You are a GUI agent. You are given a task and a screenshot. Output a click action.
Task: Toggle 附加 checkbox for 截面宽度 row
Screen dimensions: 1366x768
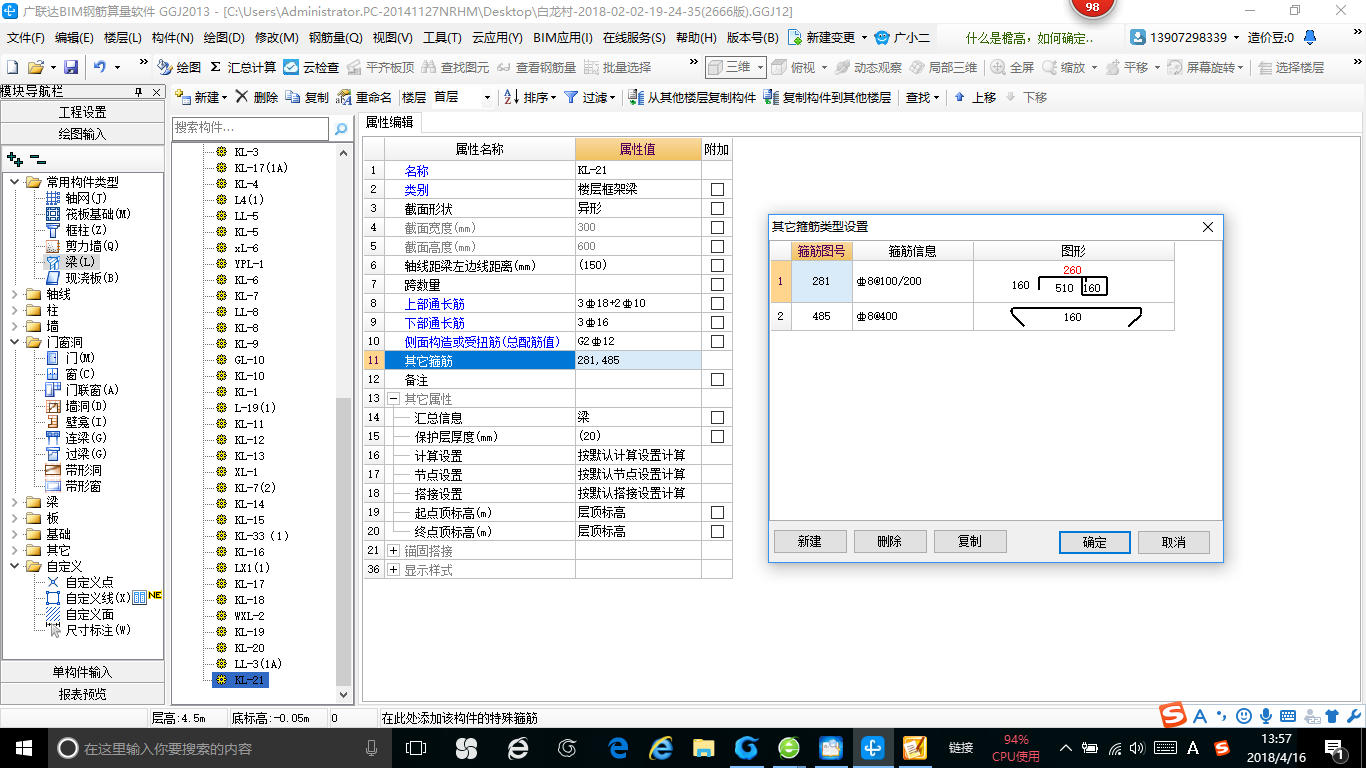717,227
